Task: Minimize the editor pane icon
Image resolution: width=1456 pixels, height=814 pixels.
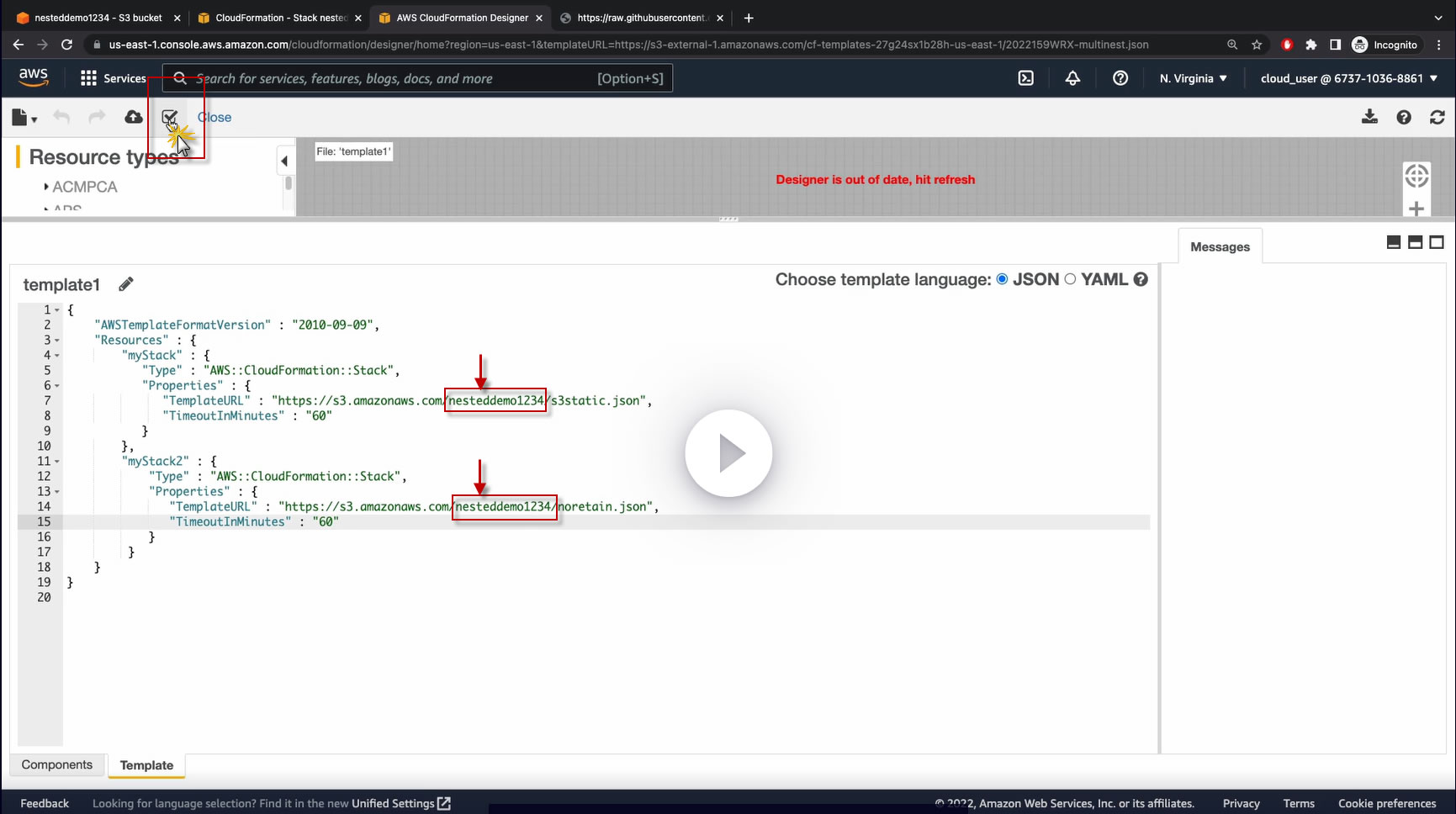Action: [x=1394, y=242]
